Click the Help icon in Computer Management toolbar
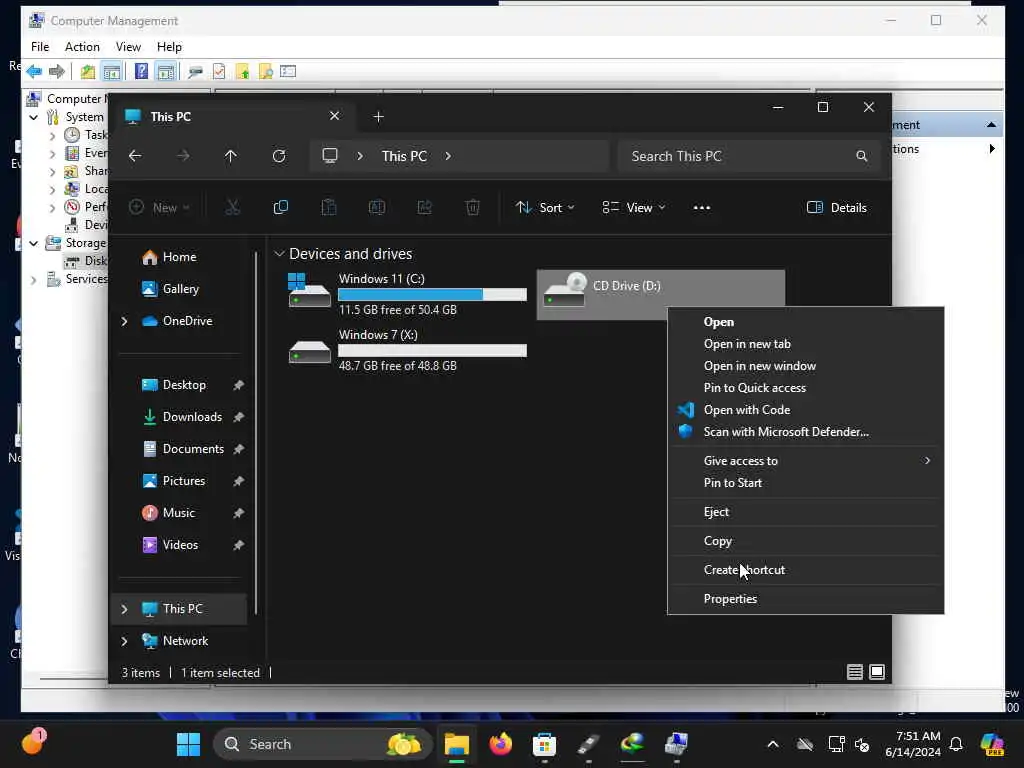This screenshot has width=1024, height=768. (x=141, y=71)
